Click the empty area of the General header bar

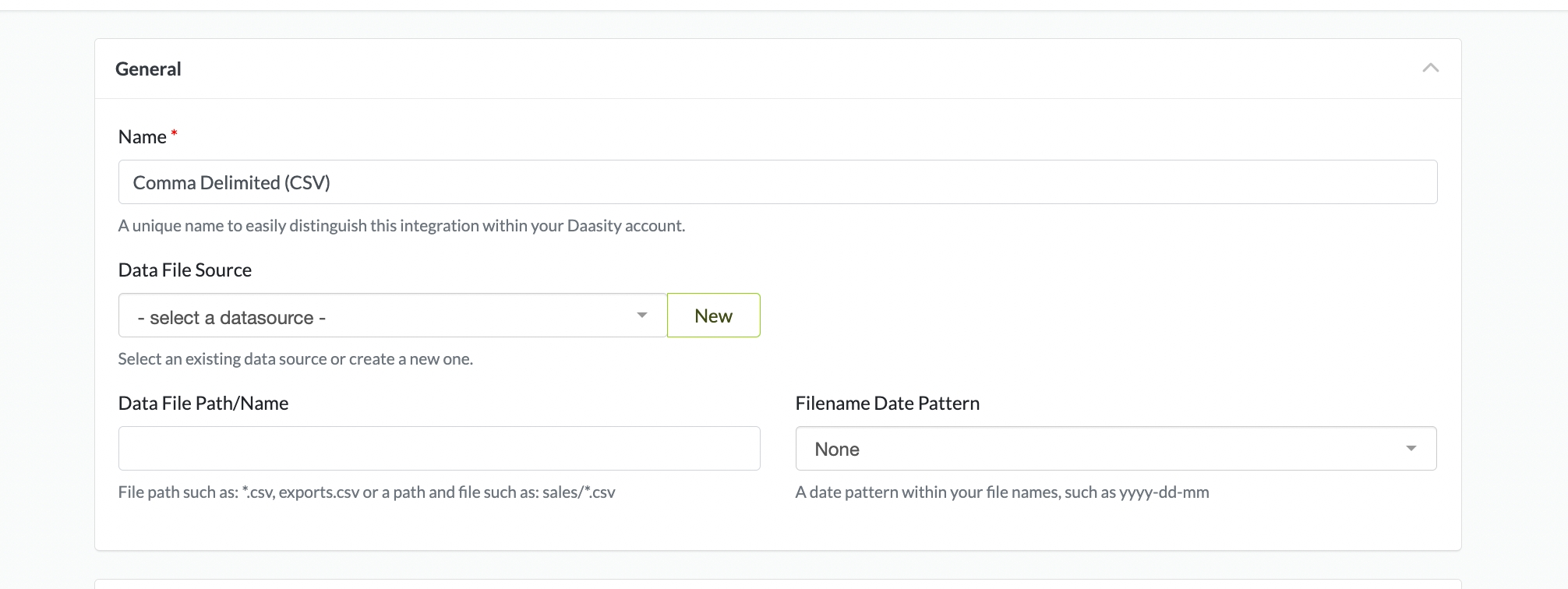click(x=779, y=69)
